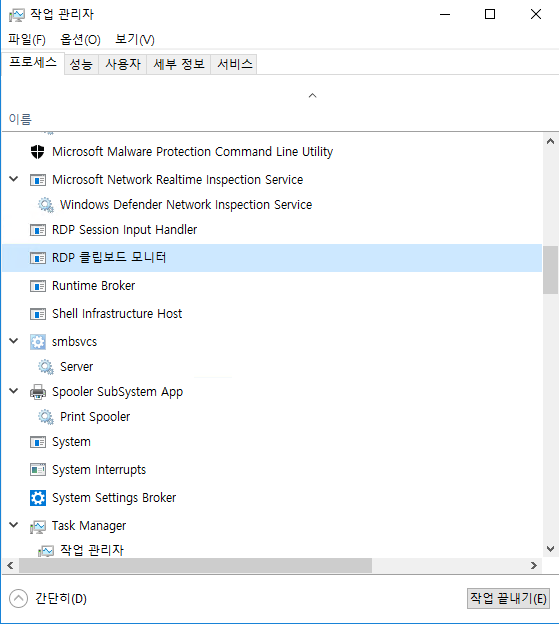Collapse the Microsoft Network Realtime Inspection Service group
This screenshot has width=559, height=624.
point(14,179)
